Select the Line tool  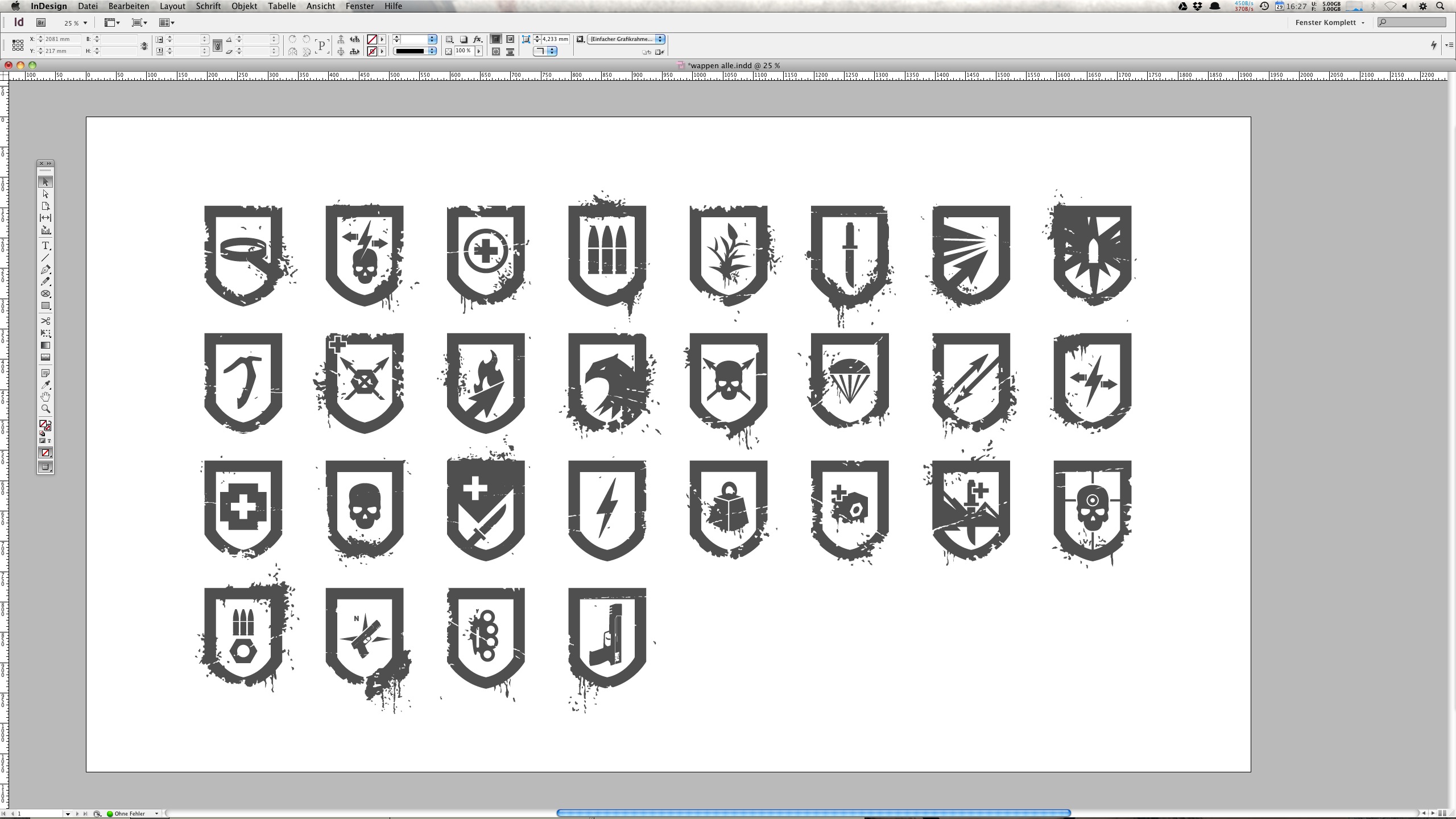(x=46, y=258)
